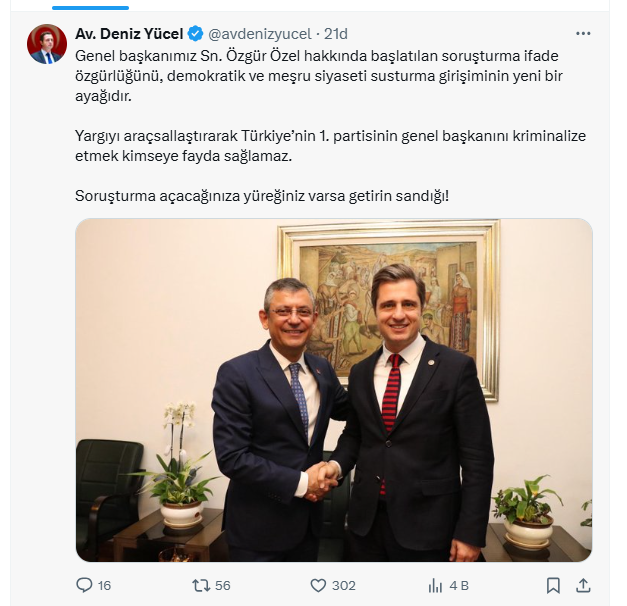Open the reply comment icon

coord(84,585)
